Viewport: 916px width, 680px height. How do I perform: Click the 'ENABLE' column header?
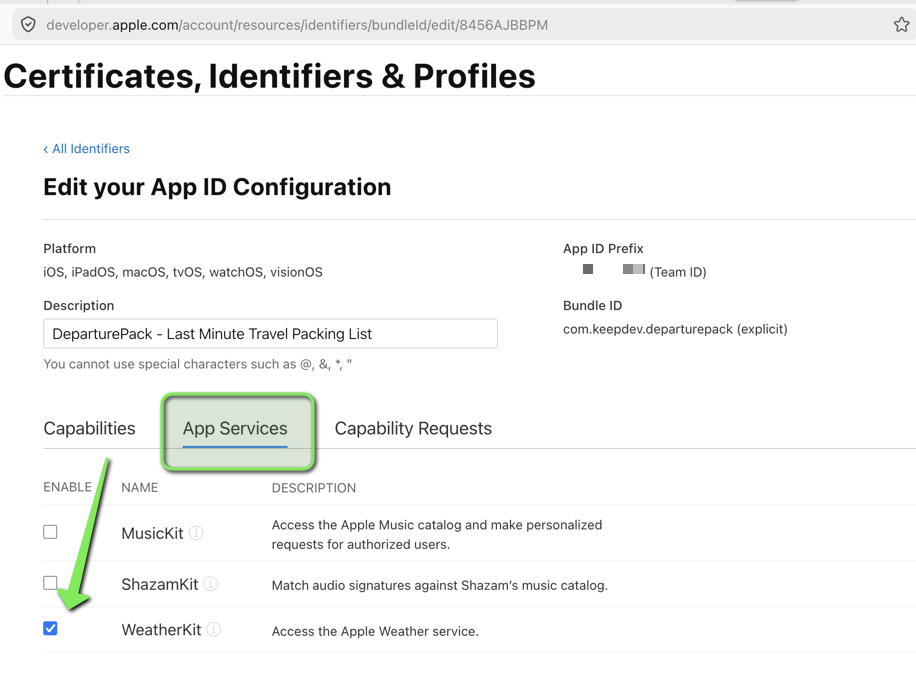click(67, 487)
